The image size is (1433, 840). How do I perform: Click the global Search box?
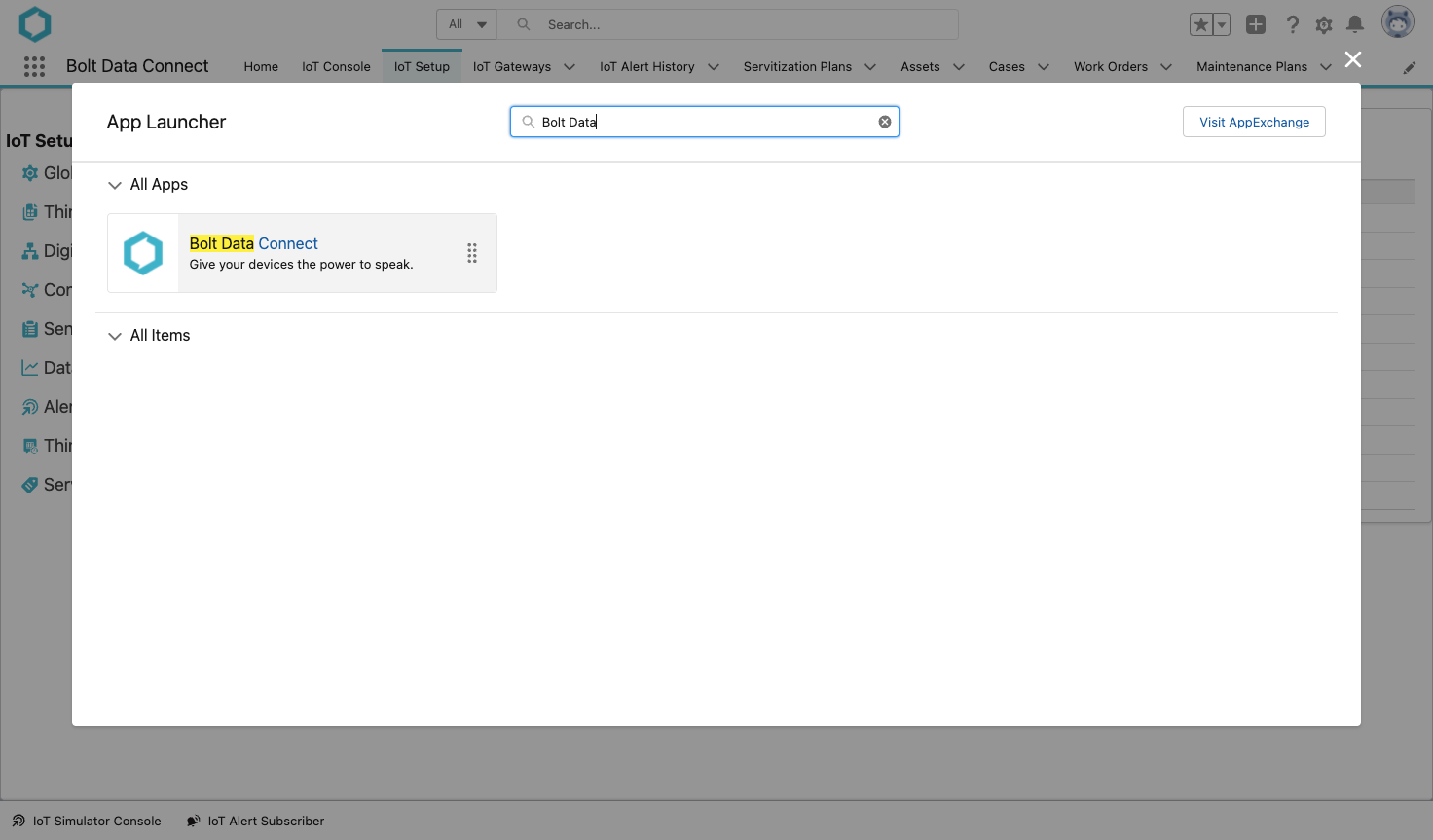click(728, 24)
